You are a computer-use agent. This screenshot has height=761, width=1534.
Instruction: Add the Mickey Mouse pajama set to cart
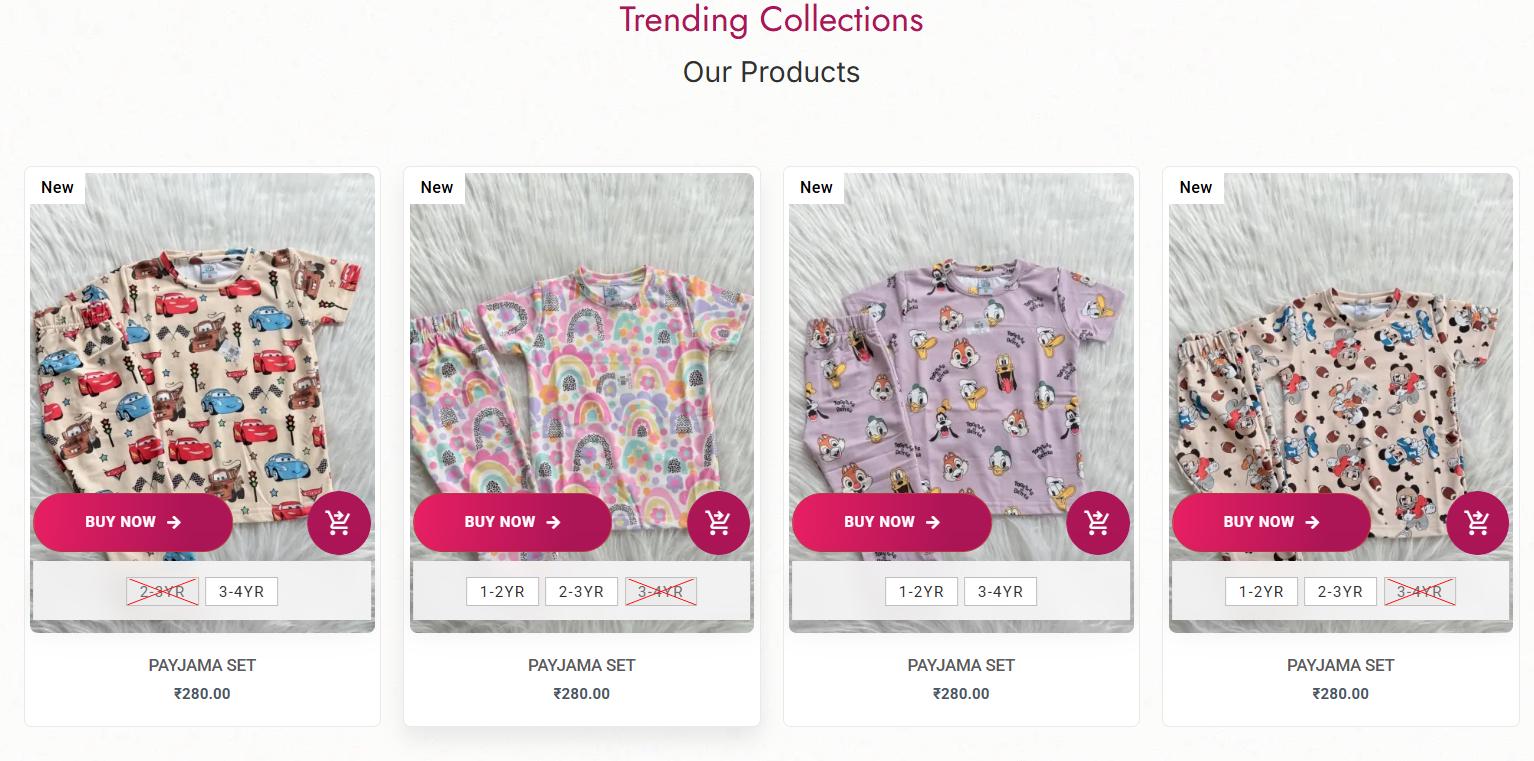click(x=1477, y=523)
